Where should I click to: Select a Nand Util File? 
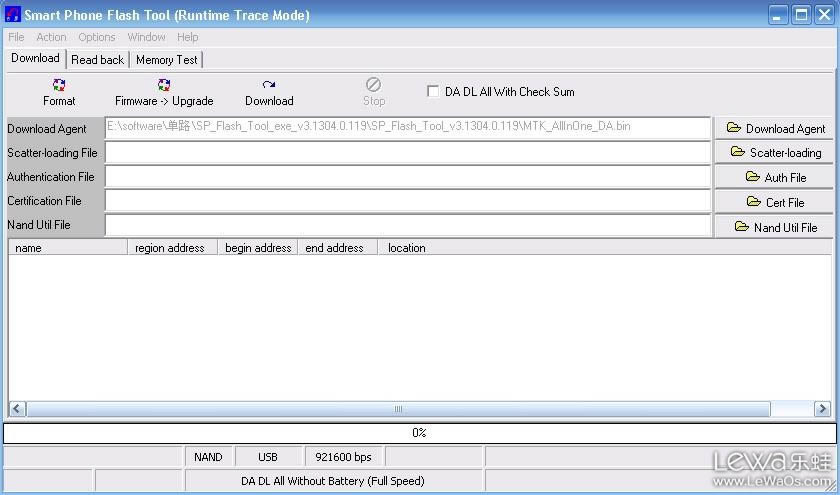pyautogui.click(x=775, y=227)
